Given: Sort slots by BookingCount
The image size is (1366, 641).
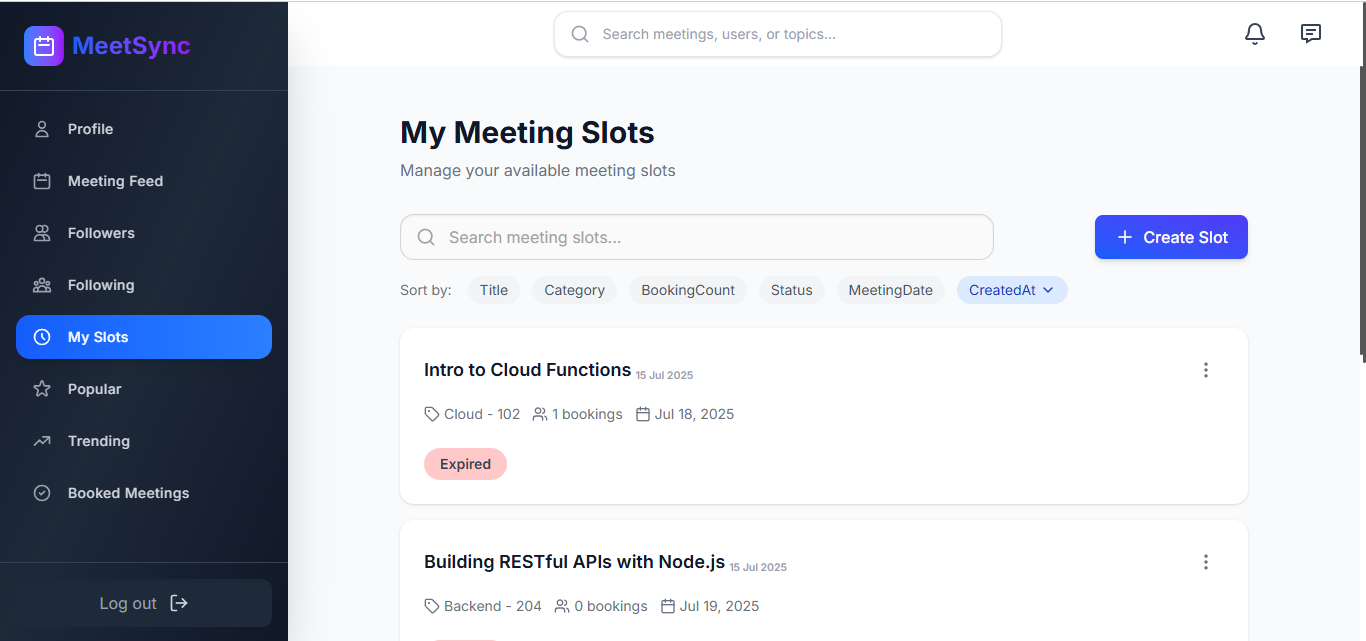Looking at the screenshot, I should coord(687,290).
